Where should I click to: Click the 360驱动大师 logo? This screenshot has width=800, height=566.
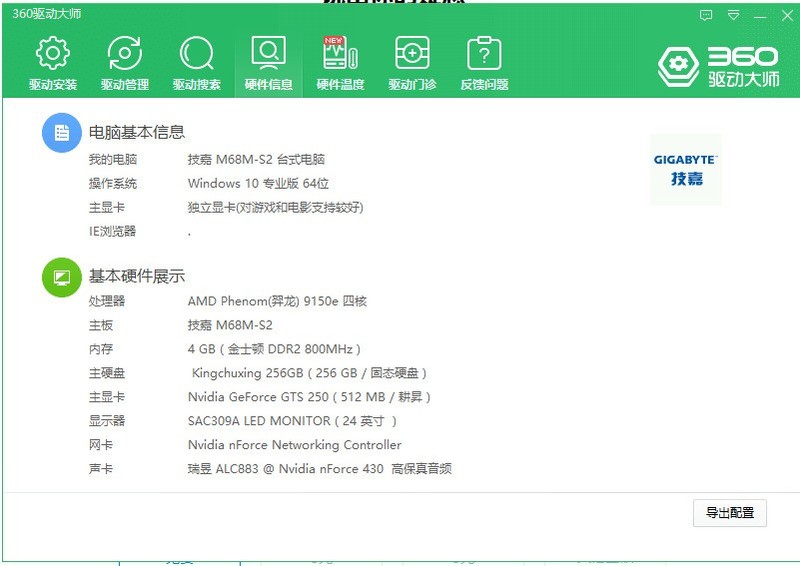[718, 67]
